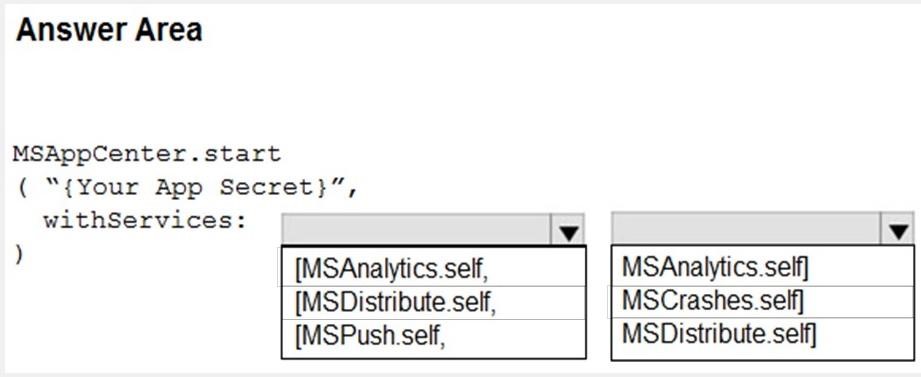This screenshot has height=377, width=921.
Task: Open the left empty combo box field
Action: (x=416, y=230)
